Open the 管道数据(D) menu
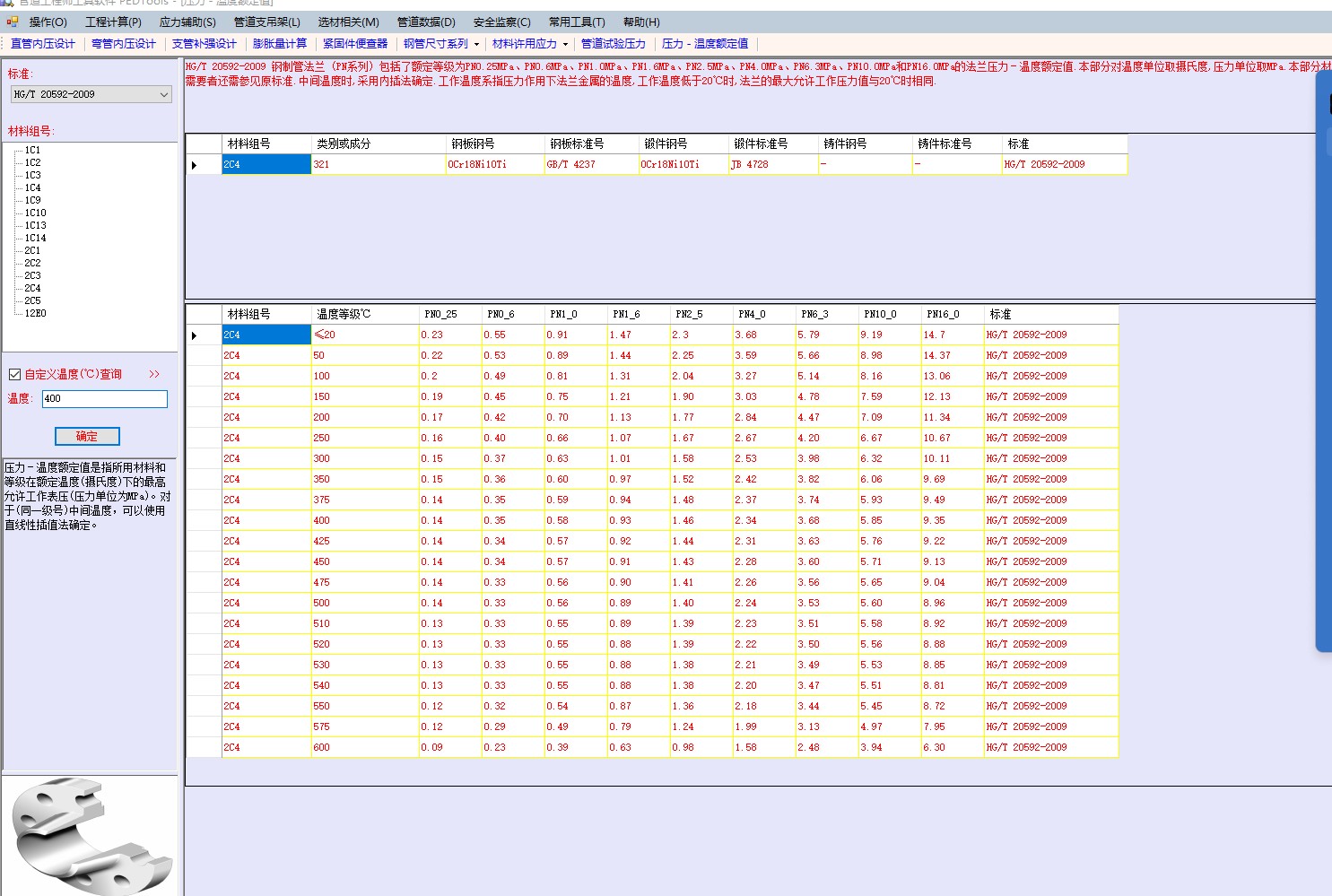1332x896 pixels. [x=426, y=22]
